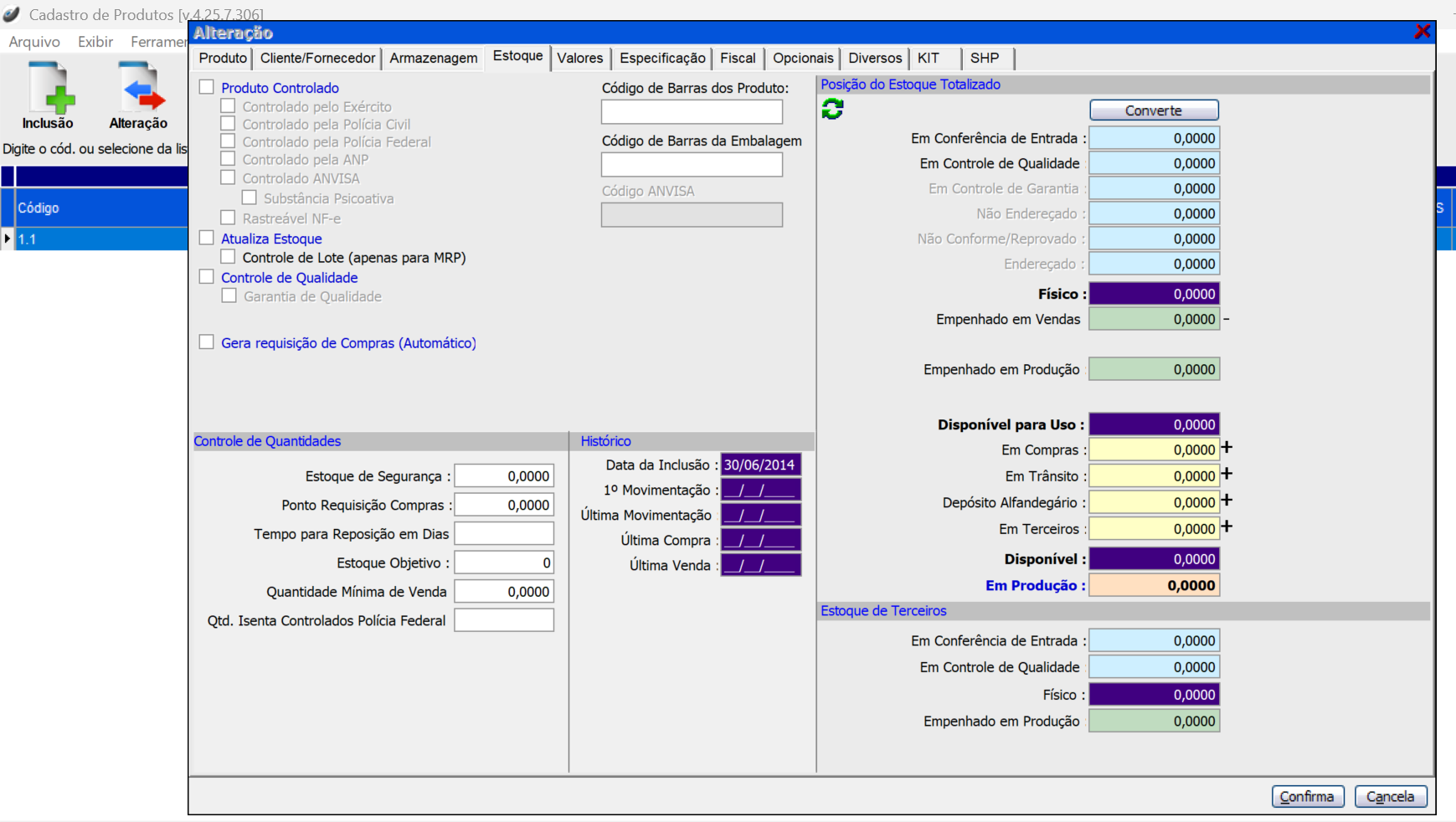This screenshot has height=822, width=1456.
Task: Click the Estoque de Segurança field
Action: (x=503, y=476)
